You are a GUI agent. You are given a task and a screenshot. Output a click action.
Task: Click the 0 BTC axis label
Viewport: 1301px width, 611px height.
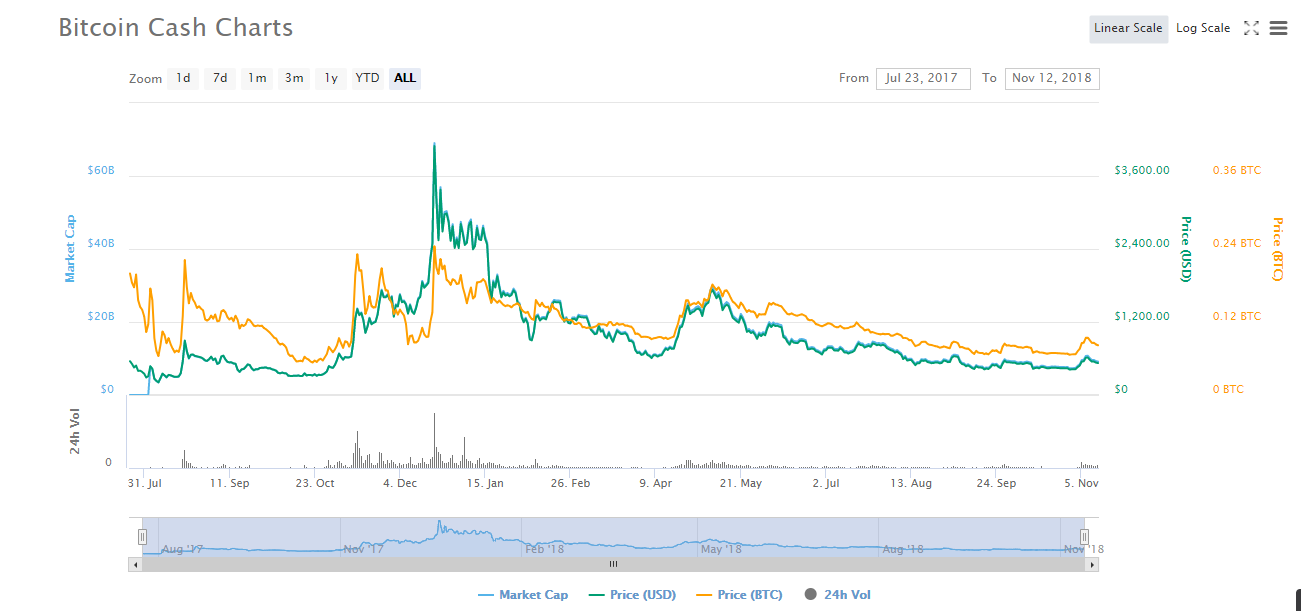(1228, 390)
